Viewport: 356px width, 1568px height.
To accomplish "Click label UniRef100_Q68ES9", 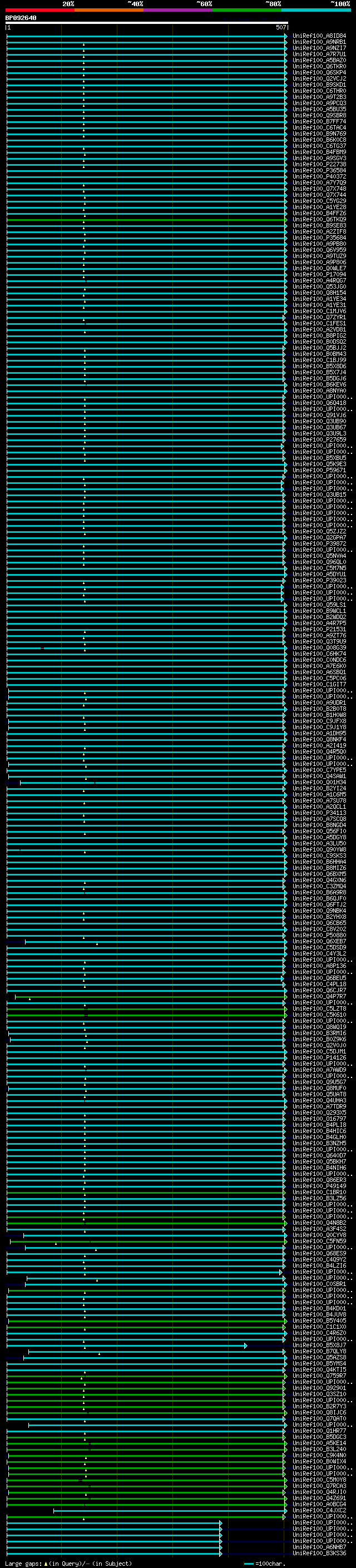I will click(319, 1253).
